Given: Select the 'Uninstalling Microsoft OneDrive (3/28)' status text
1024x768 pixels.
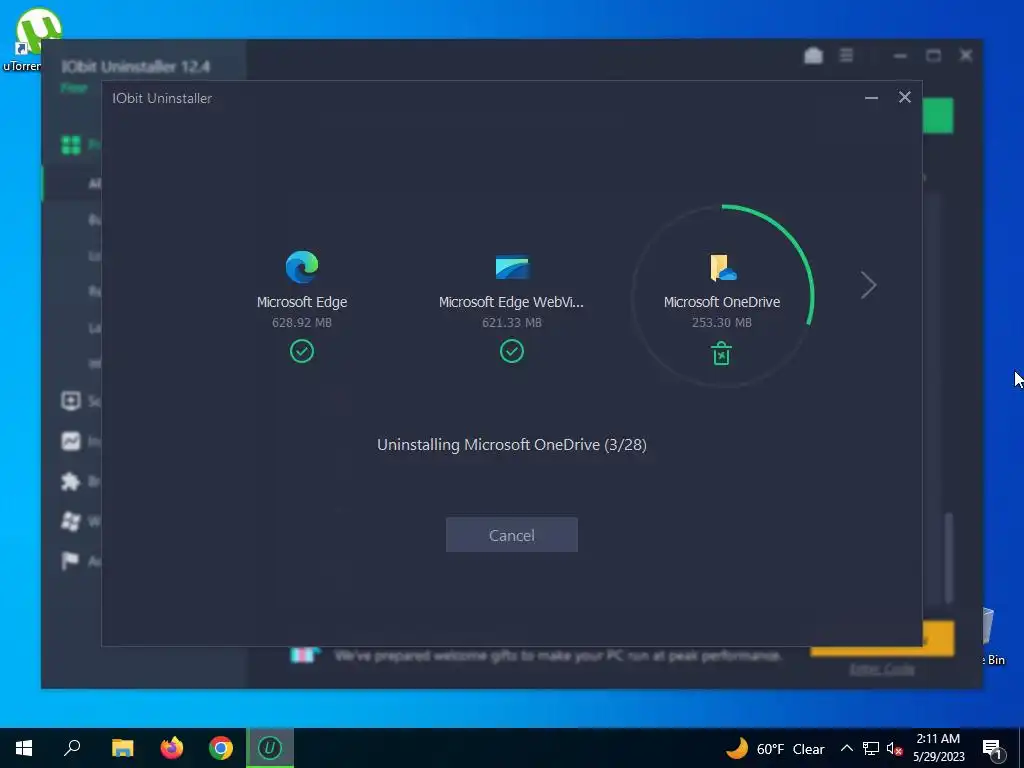Looking at the screenshot, I should 512,445.
